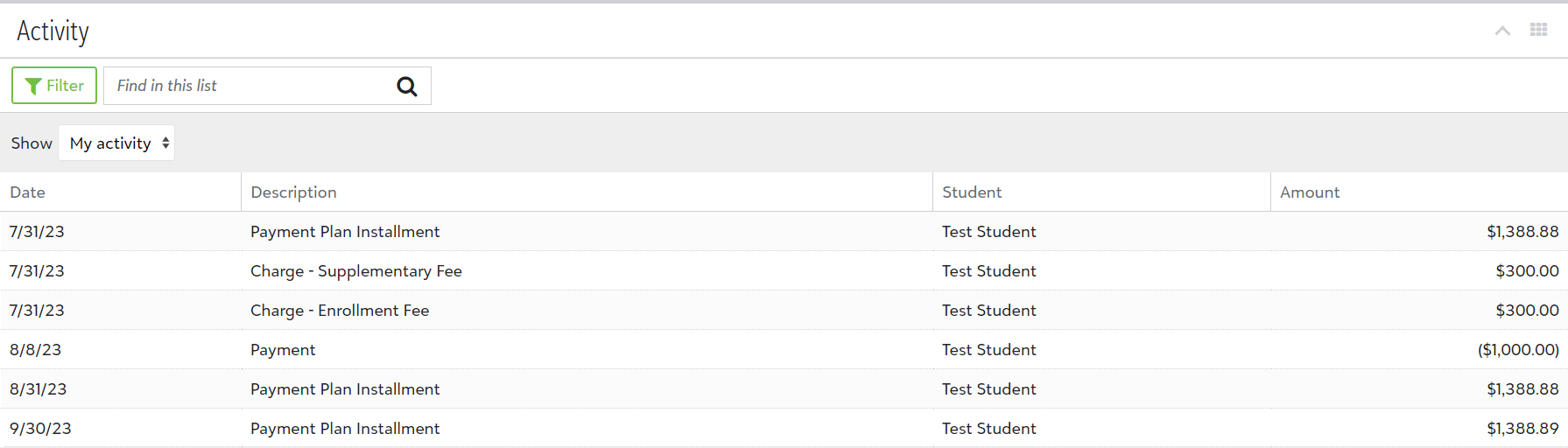The height and width of the screenshot is (448, 1568).
Task: Open the 8/31/23 Payment Plan Installment row
Action: pos(345,389)
